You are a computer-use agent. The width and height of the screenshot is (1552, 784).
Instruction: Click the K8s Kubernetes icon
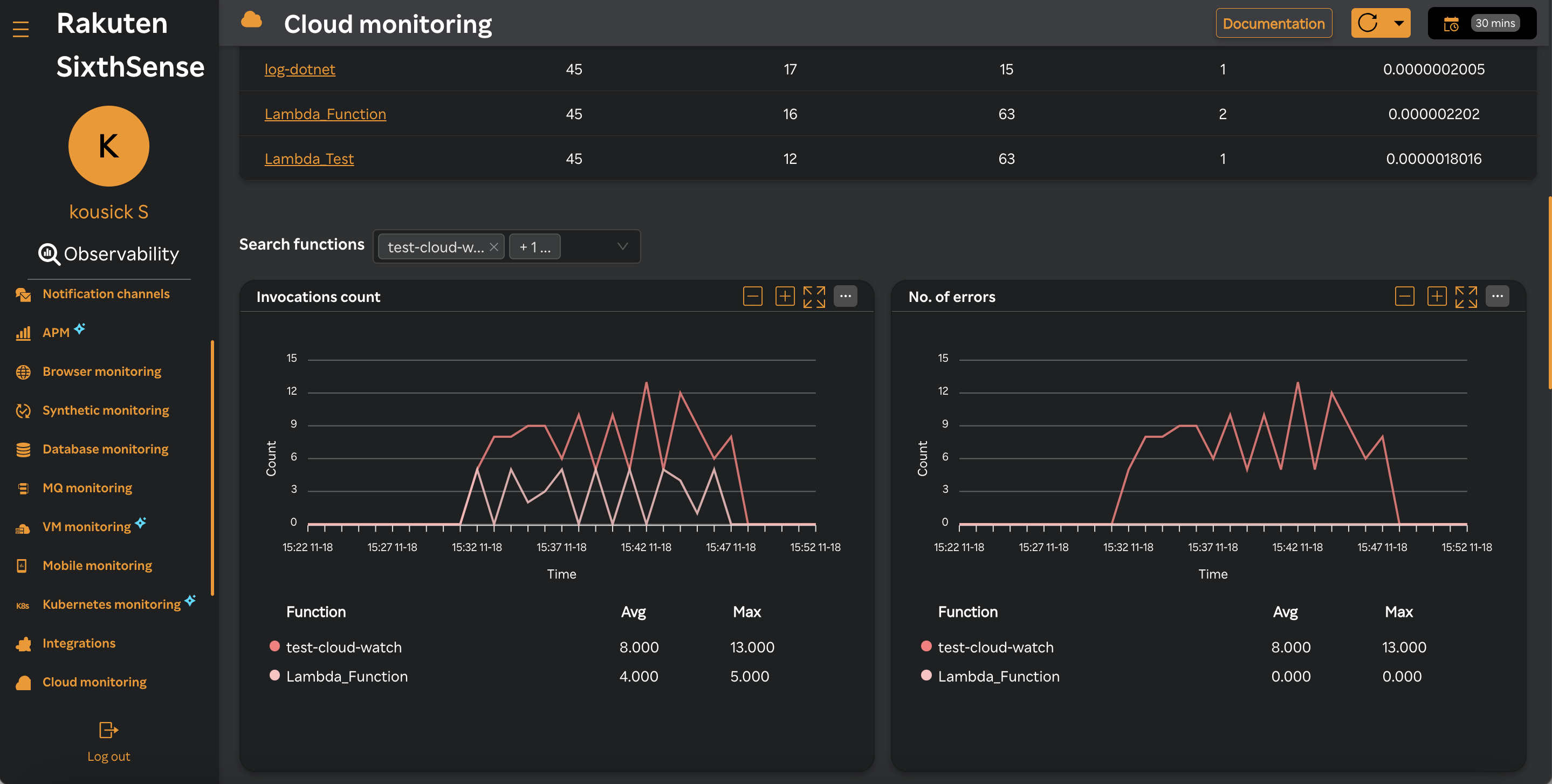tap(23, 606)
